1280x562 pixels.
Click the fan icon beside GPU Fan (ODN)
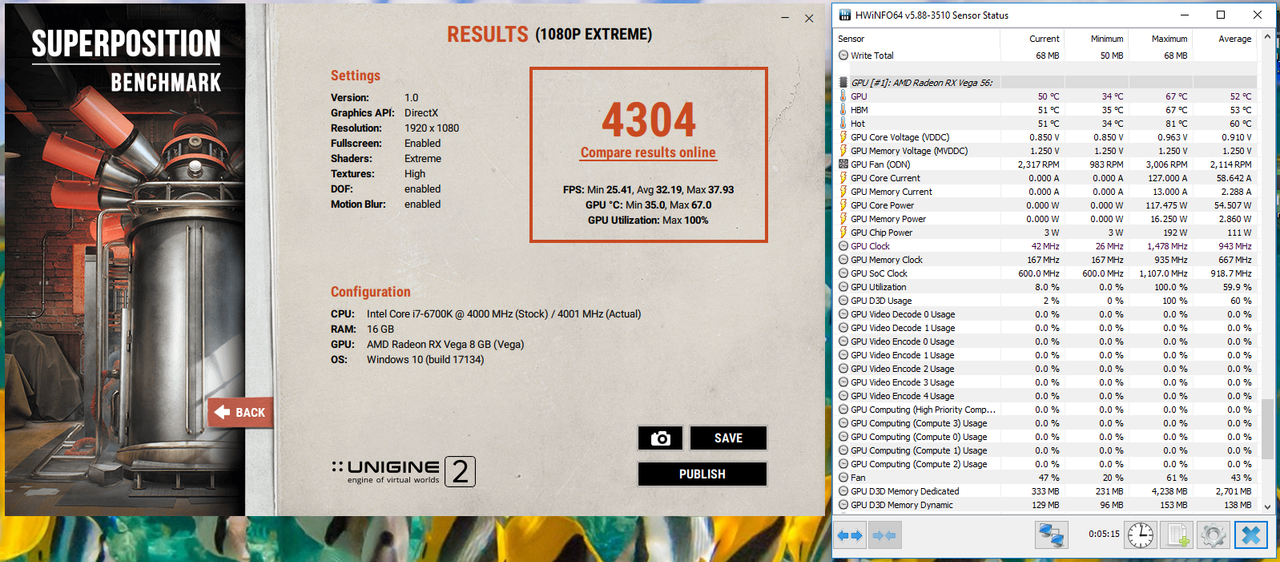(x=843, y=164)
